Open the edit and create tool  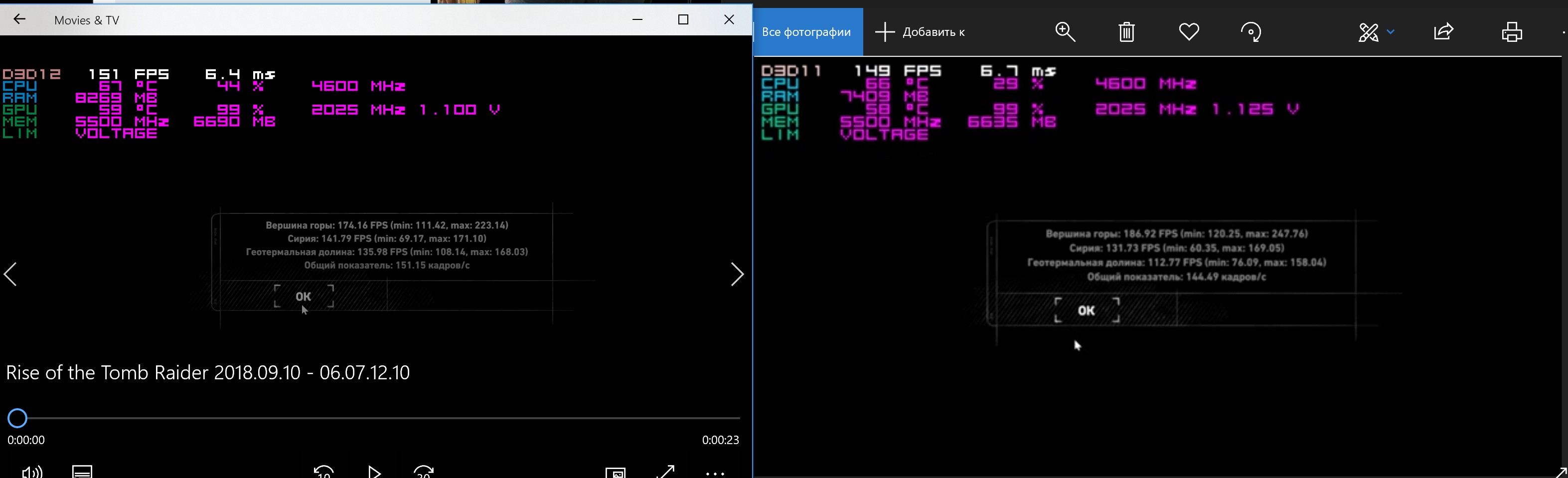pyautogui.click(x=1368, y=32)
